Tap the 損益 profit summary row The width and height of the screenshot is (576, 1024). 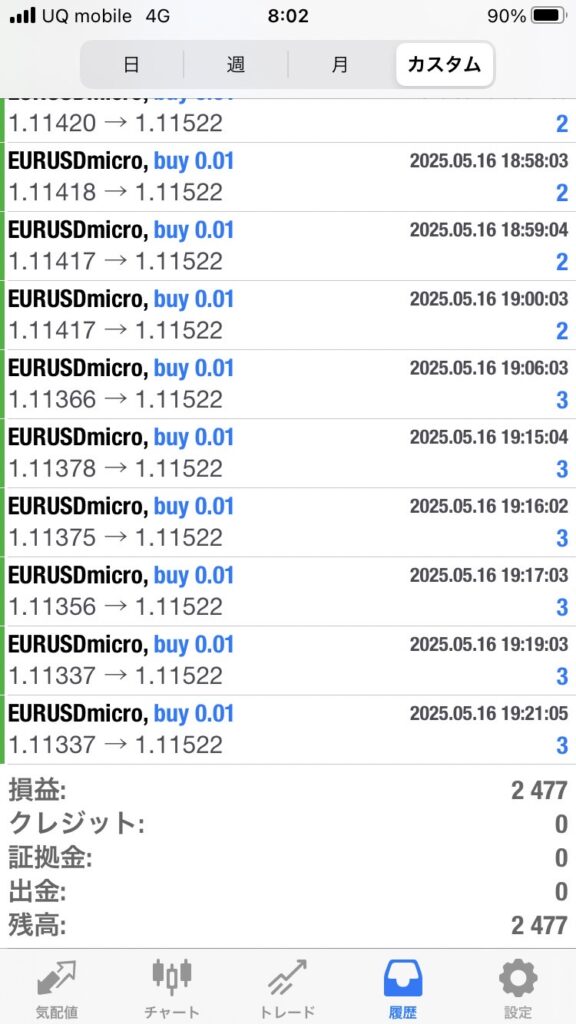pyautogui.click(x=288, y=791)
